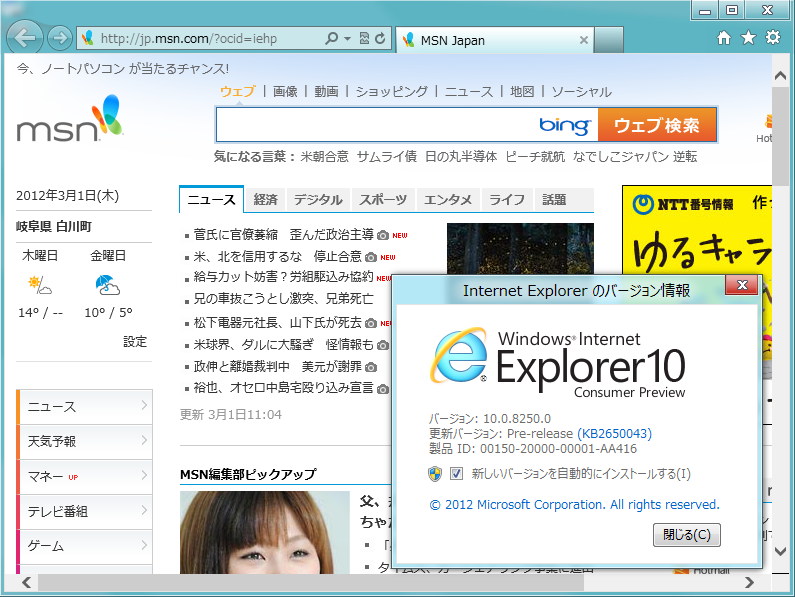Click the vertical scrollbar down arrow
Screen dimensions: 795x597
(780, 551)
